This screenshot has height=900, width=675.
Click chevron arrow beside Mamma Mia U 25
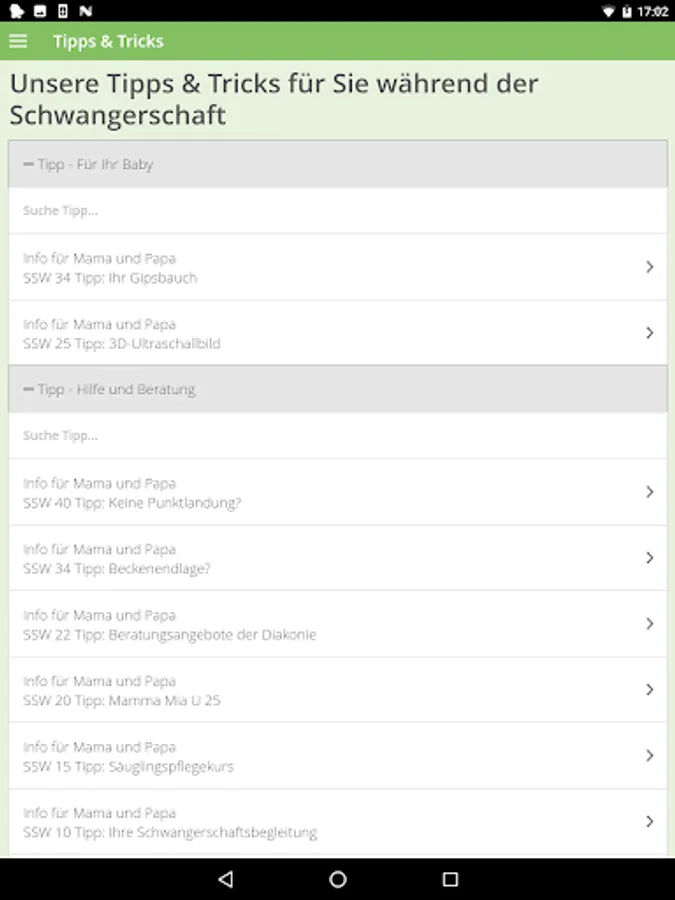(649, 690)
